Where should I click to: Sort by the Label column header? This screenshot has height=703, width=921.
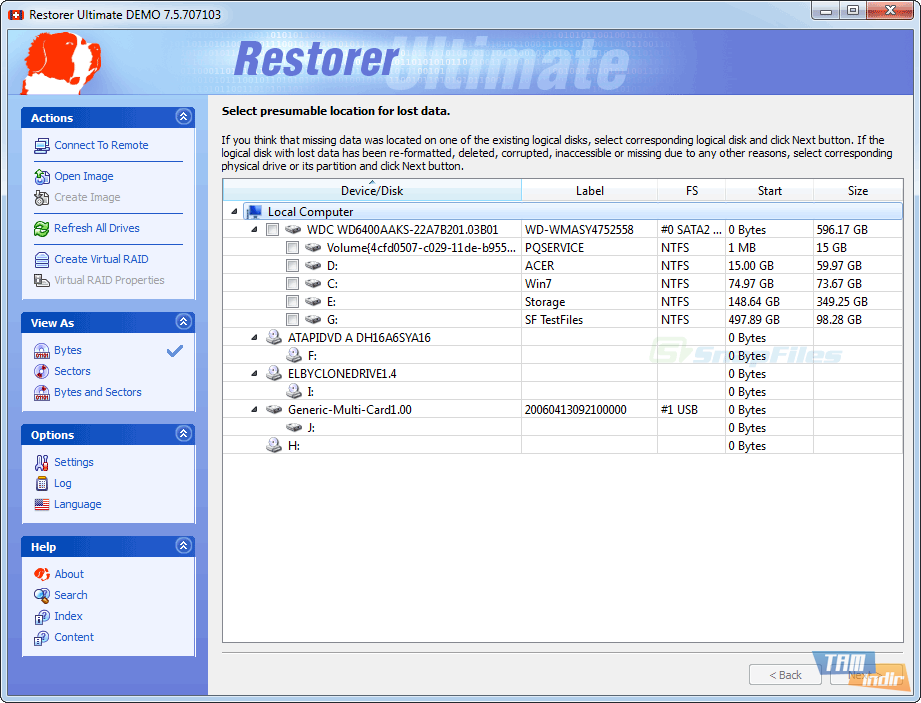589,191
